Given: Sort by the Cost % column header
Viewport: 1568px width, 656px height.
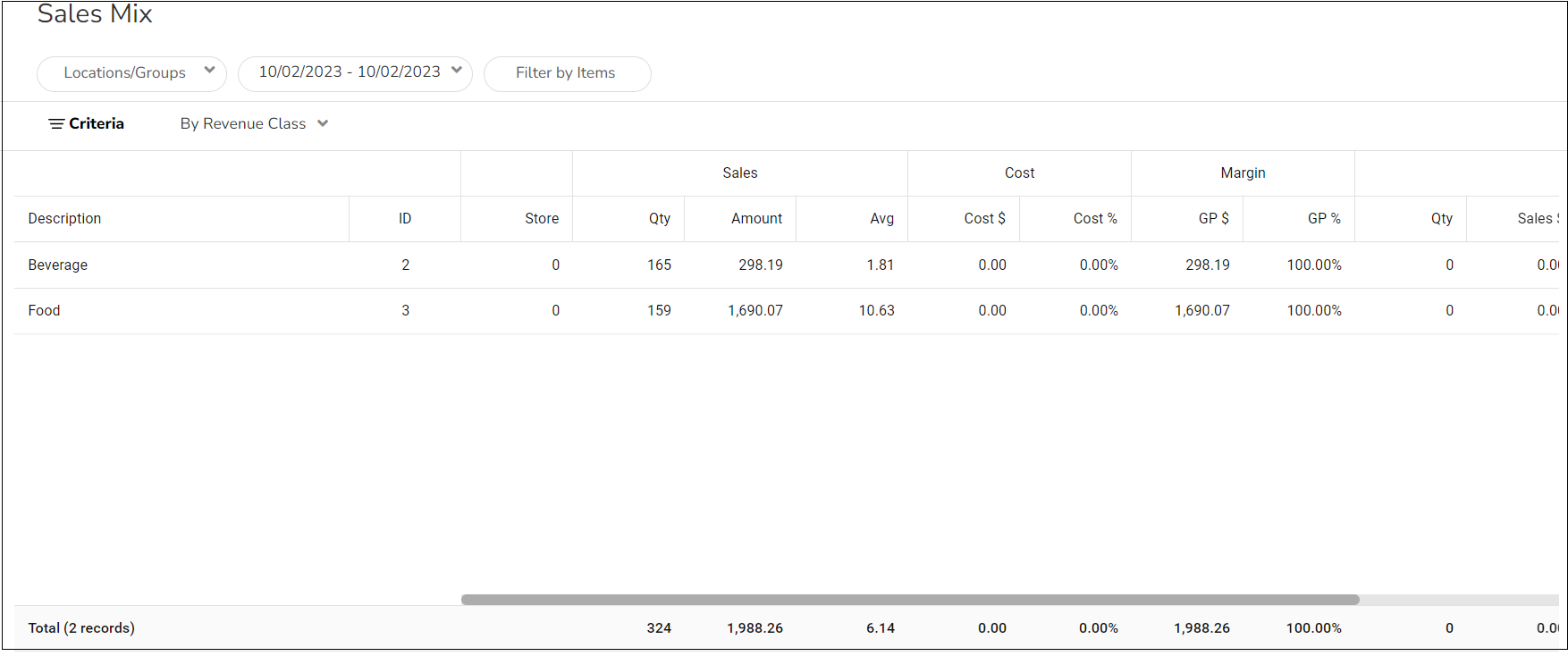Looking at the screenshot, I should pyautogui.click(x=1095, y=219).
